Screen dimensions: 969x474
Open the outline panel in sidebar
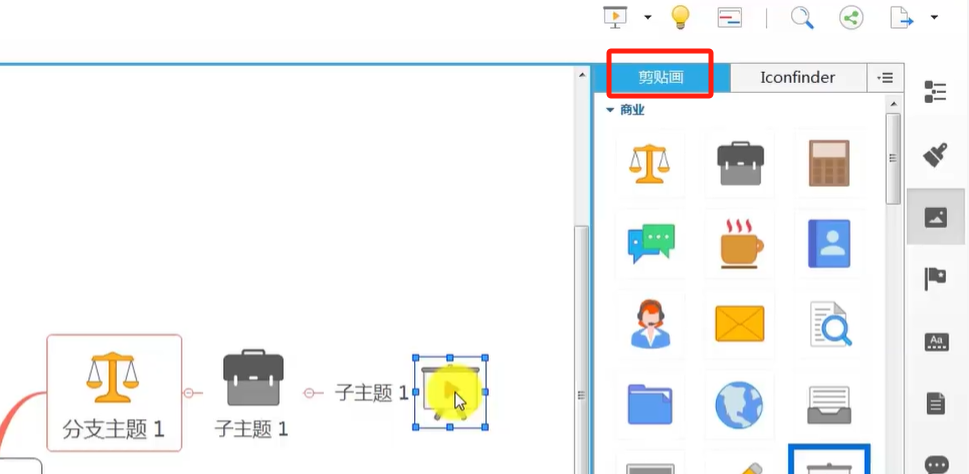click(935, 91)
